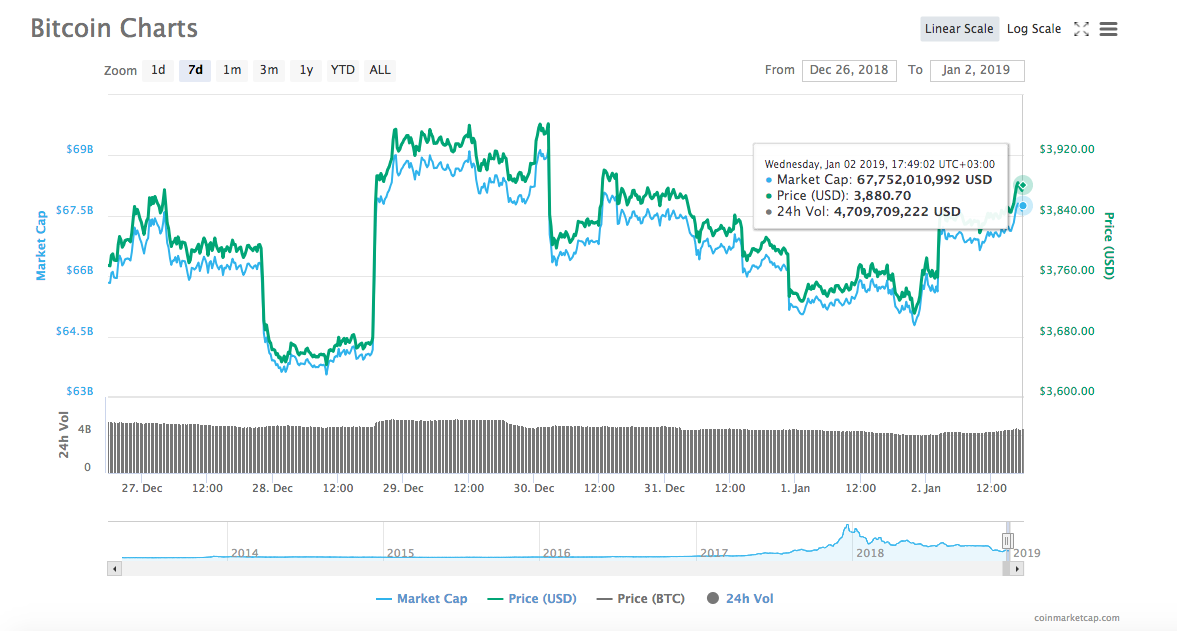Click the '$3,680.00' price axis label

tap(1067, 331)
